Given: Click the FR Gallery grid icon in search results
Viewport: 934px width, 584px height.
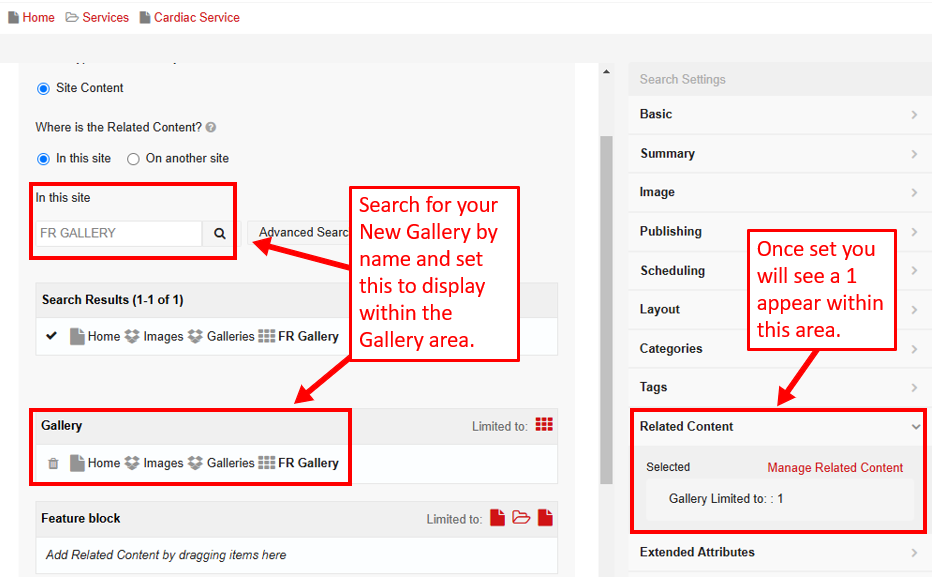Looking at the screenshot, I should click(267, 336).
